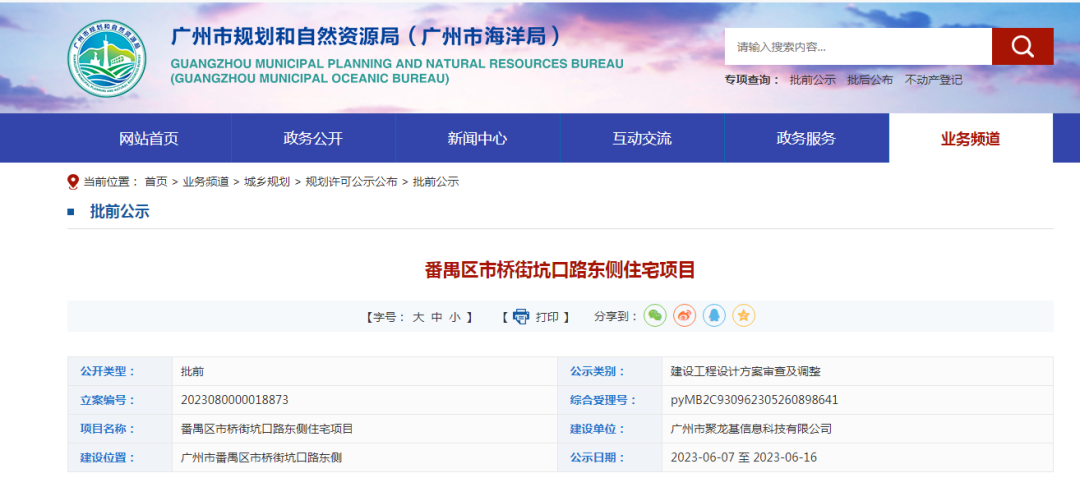Click the 批前公示 quick query link

pyautogui.click(x=813, y=80)
